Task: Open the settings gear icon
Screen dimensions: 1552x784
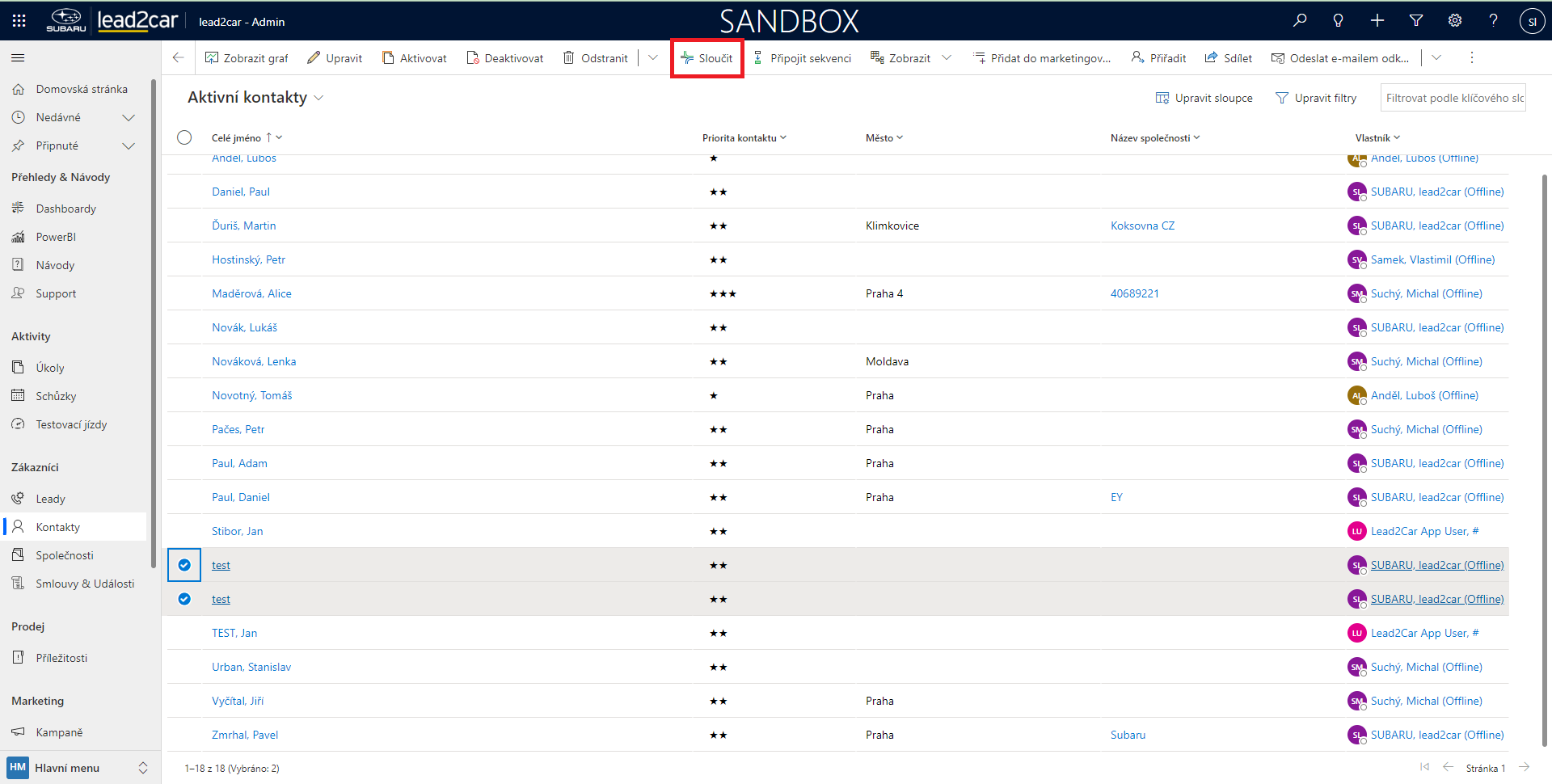Action: click(1455, 21)
